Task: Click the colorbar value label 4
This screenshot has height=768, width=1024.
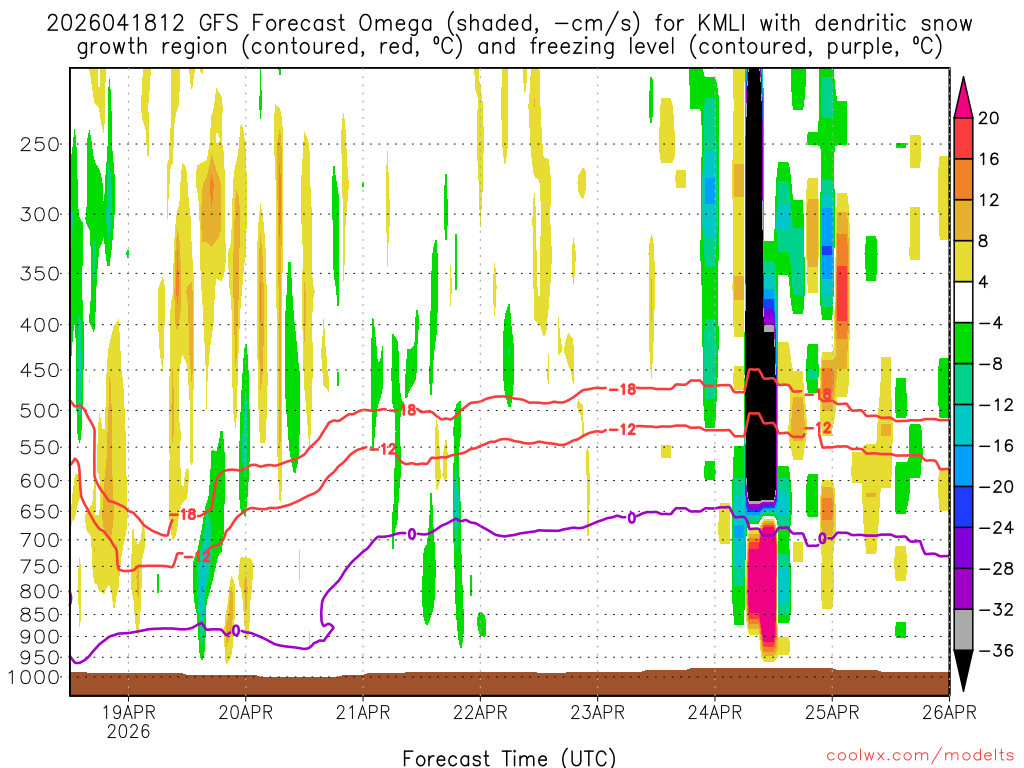Action: tap(984, 282)
